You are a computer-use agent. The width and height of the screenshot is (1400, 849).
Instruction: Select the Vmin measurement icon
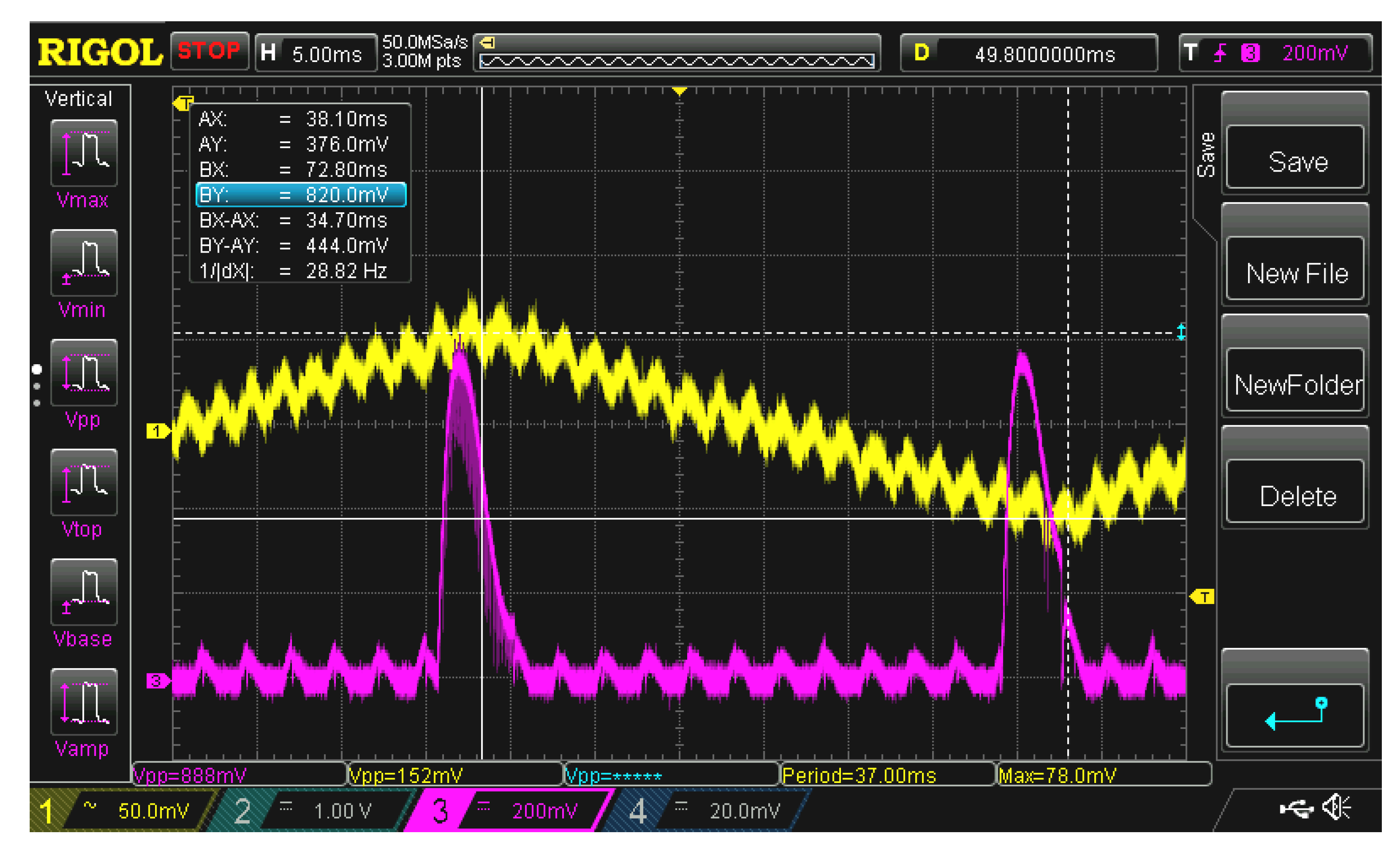[84, 262]
